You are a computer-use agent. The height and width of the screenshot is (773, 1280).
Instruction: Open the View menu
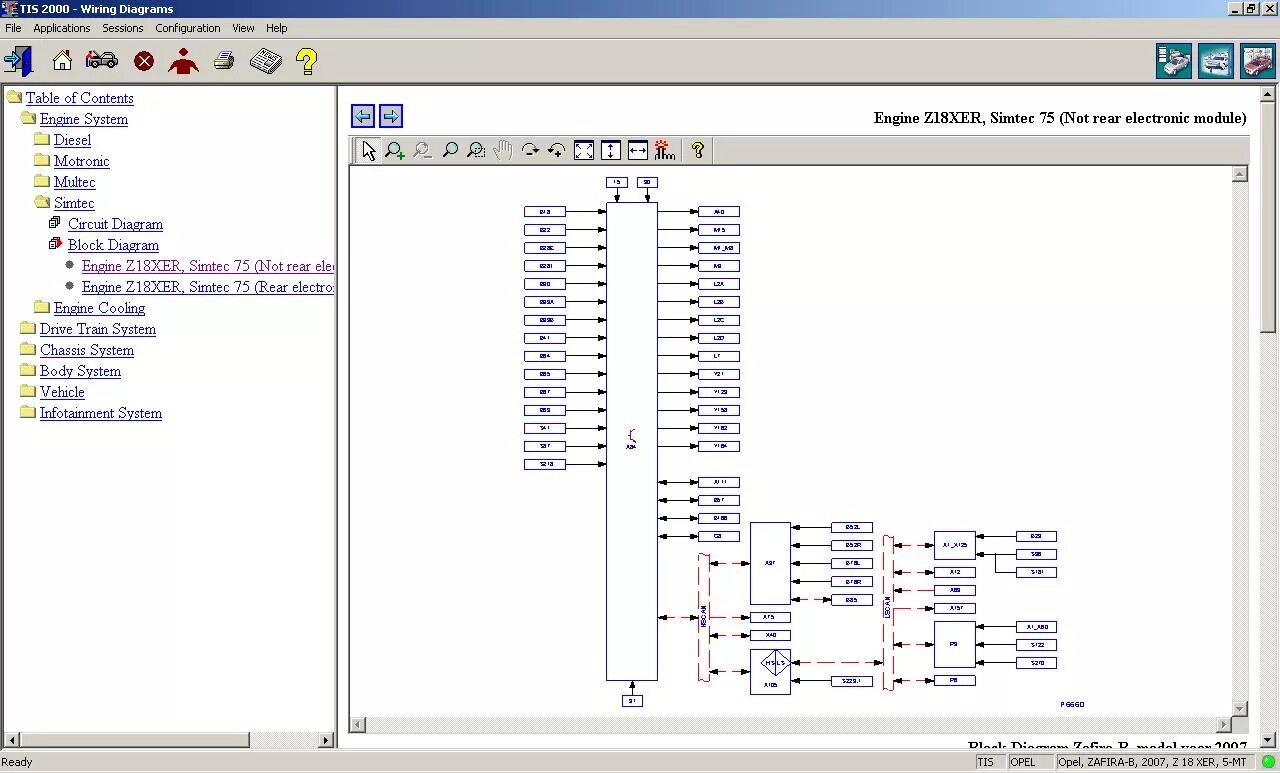243,28
